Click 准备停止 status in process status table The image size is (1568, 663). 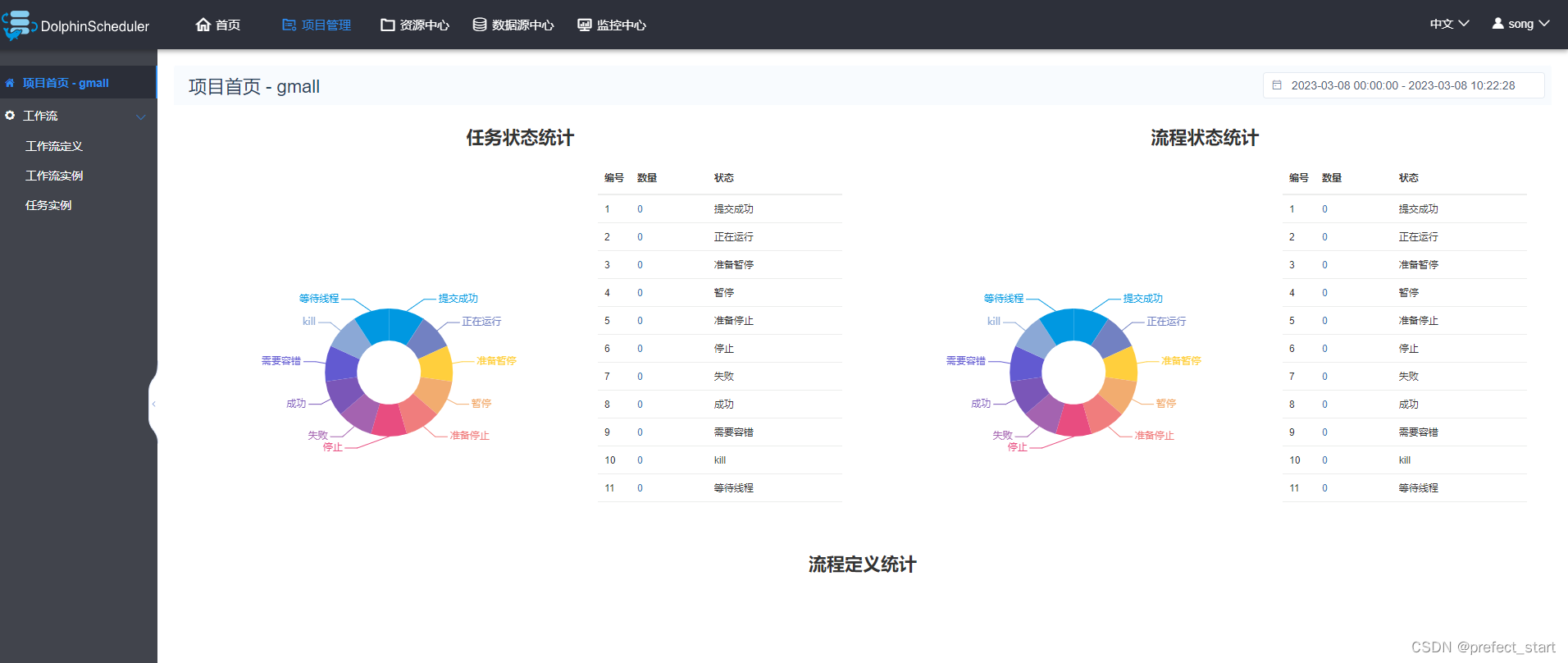point(1419,321)
